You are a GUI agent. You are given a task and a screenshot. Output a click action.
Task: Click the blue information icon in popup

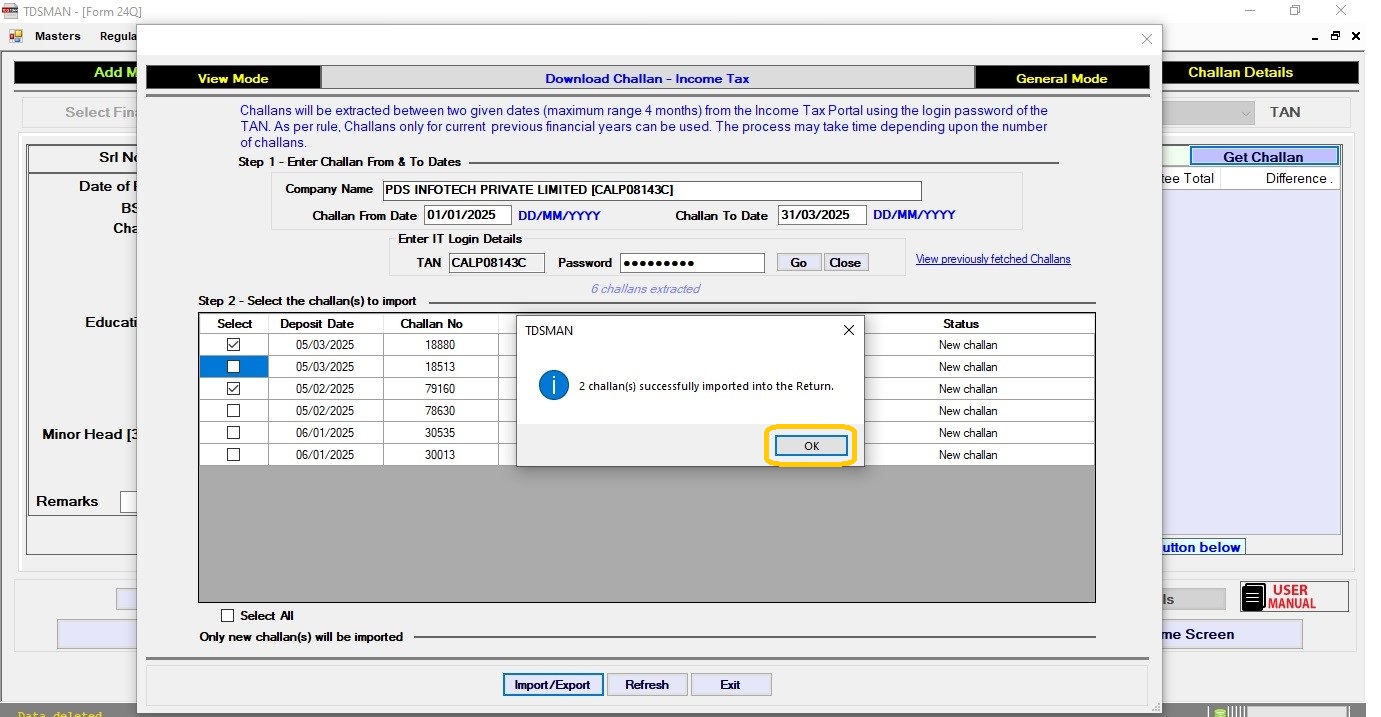(x=553, y=385)
